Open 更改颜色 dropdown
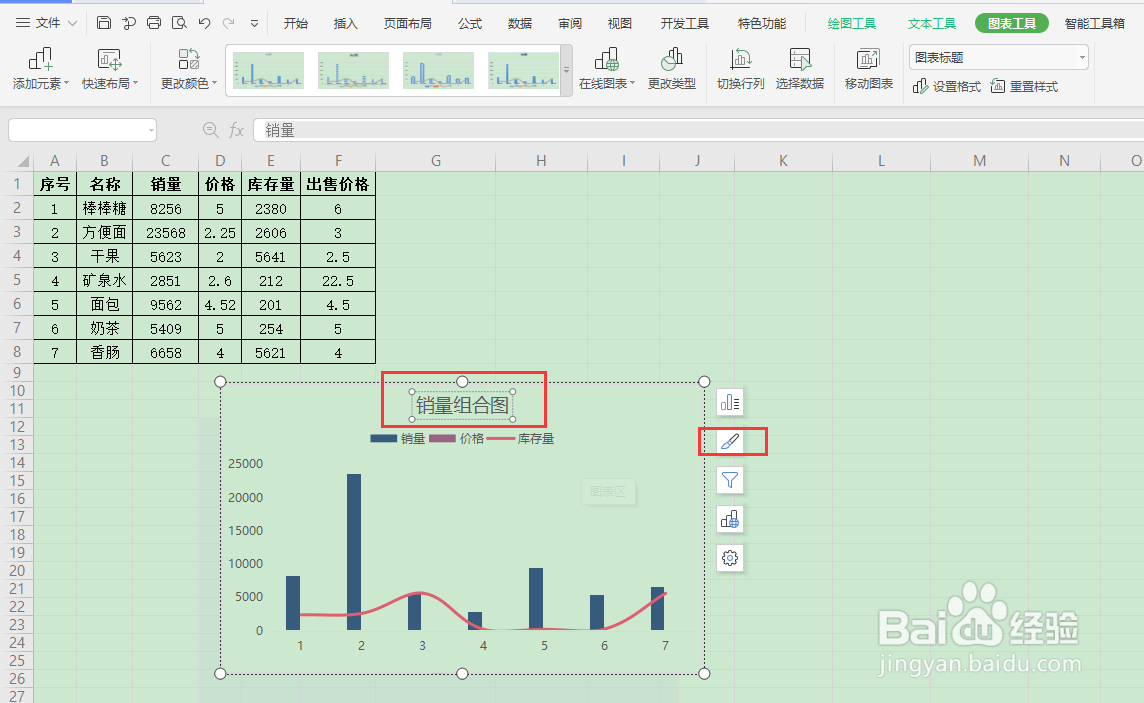 point(189,69)
